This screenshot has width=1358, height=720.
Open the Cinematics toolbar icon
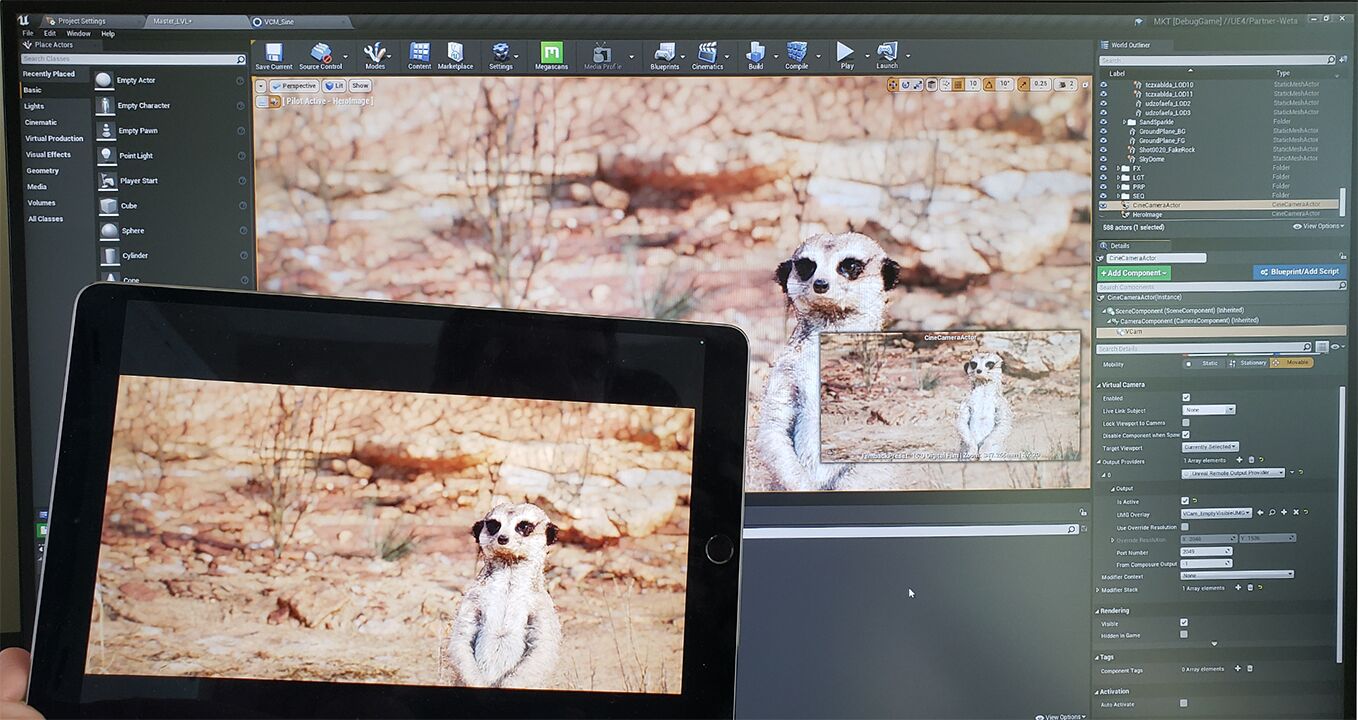pyautogui.click(x=707, y=54)
